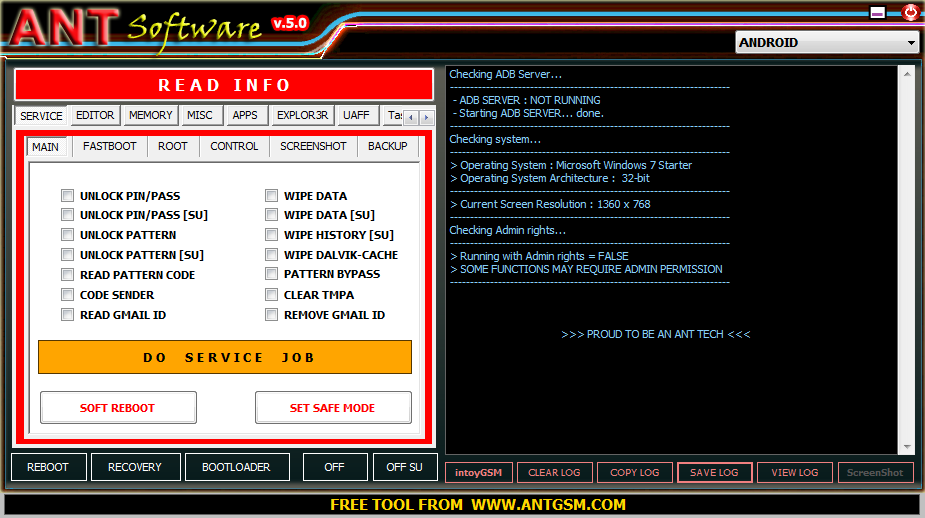Click log scrollbar up arrow
Viewport: 925px width, 518px height.
[907, 74]
